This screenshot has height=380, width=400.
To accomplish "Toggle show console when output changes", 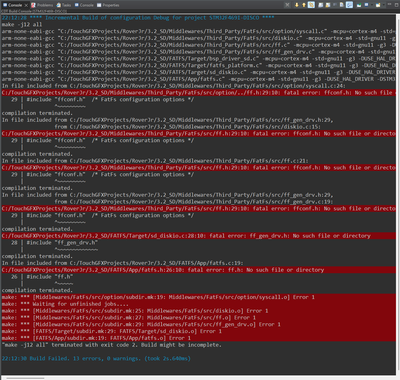I will pos(349,5).
